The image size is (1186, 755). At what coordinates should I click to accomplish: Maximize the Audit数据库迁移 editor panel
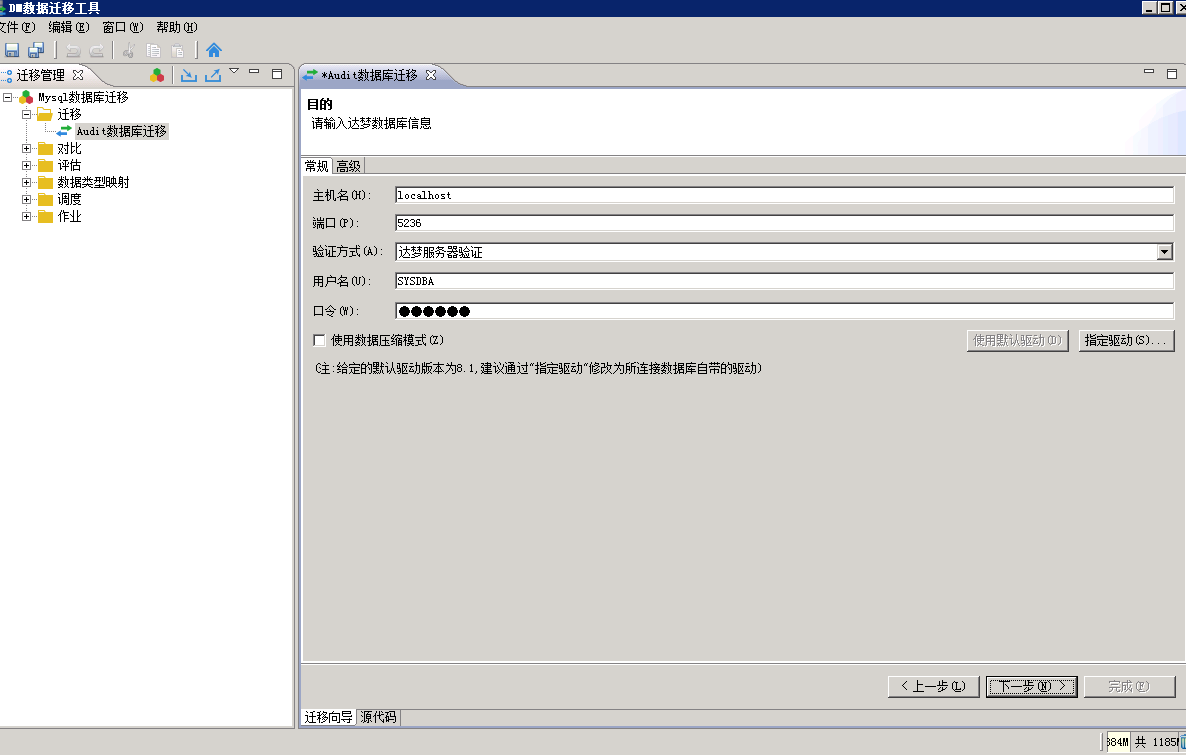[1171, 73]
